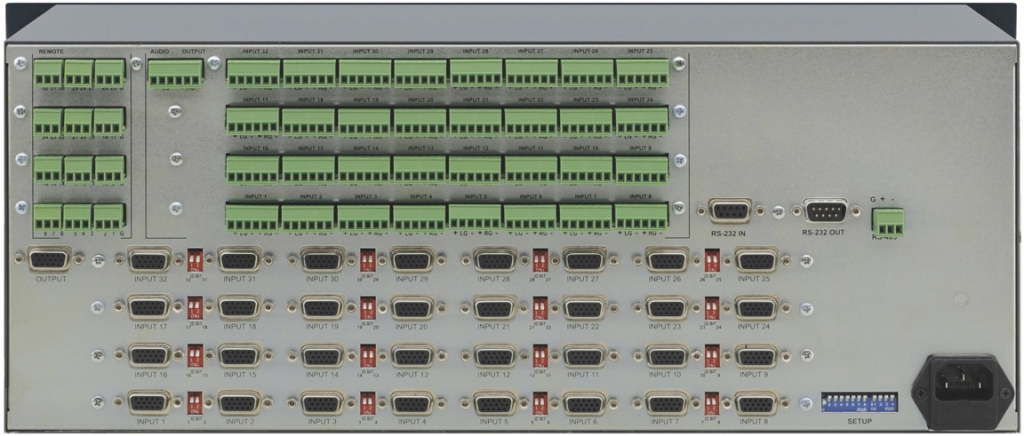Click the RS-485 green terminal block
1024x436 pixels.
pos(886,220)
